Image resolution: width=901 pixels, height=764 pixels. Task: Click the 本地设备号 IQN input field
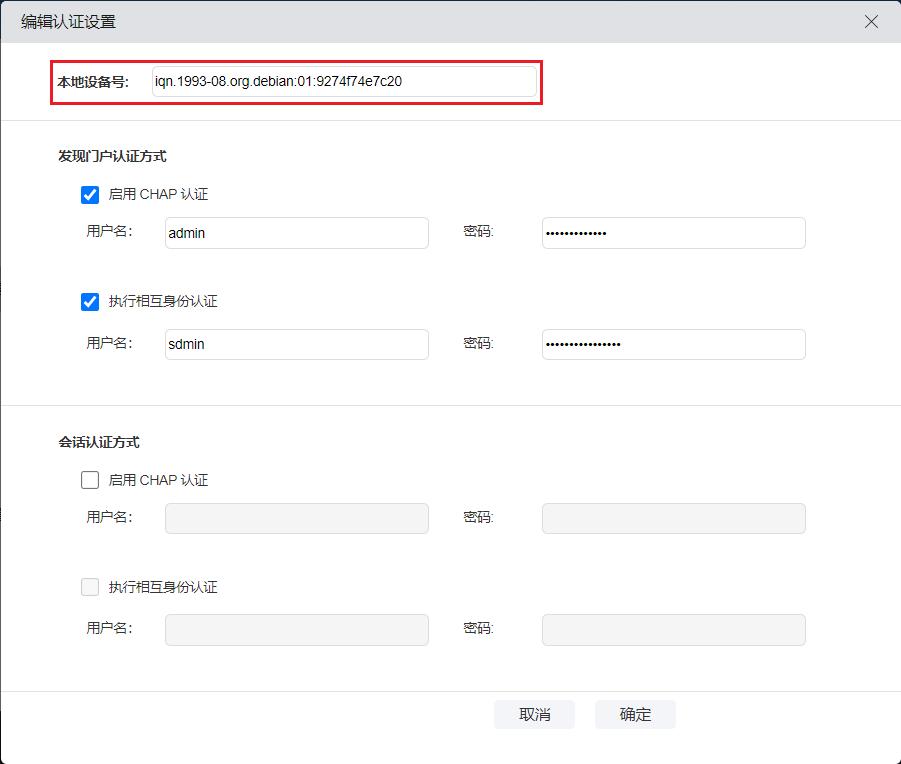tap(344, 82)
